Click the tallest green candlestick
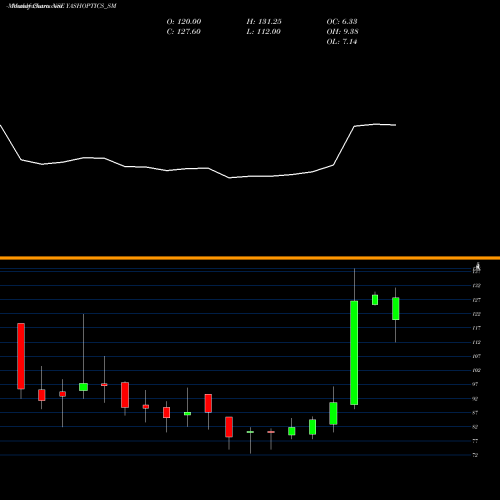 [x=354, y=353]
